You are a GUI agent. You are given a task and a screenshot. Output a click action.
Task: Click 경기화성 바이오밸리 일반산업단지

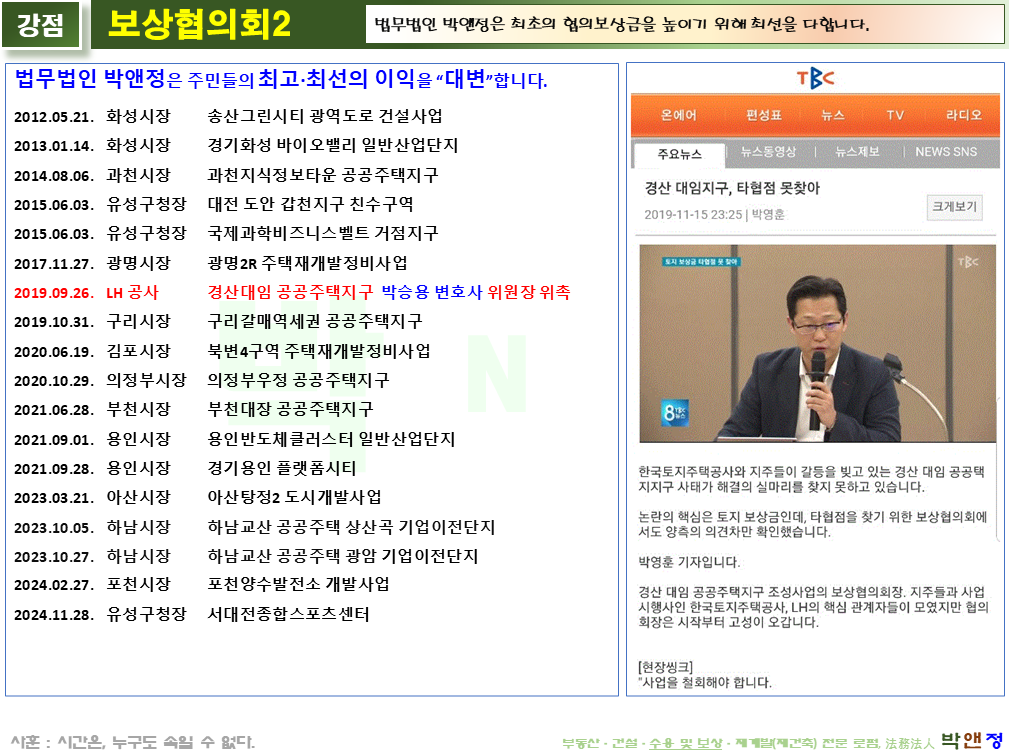tap(333, 145)
